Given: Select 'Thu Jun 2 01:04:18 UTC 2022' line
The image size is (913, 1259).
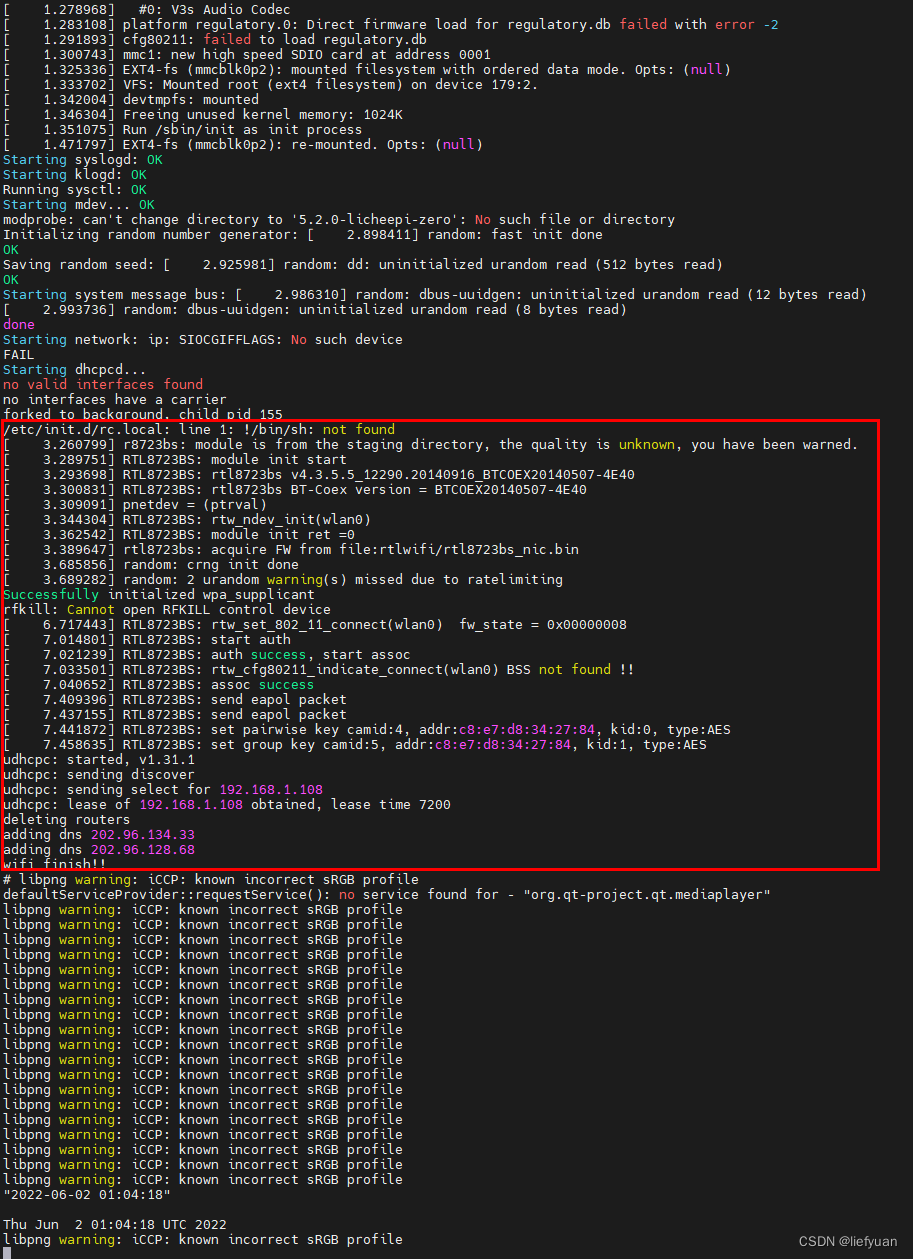Looking at the screenshot, I should click(x=115, y=1224).
